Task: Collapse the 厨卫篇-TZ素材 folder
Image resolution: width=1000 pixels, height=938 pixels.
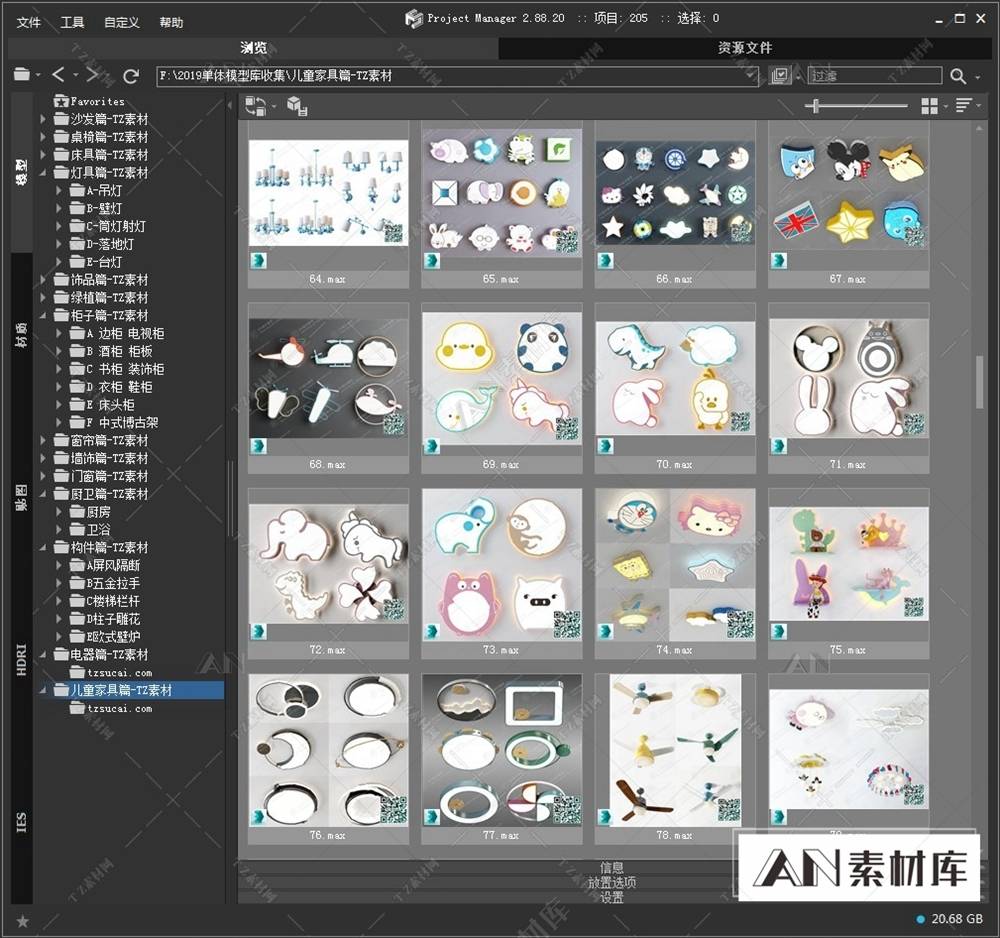Action: [x=43, y=494]
